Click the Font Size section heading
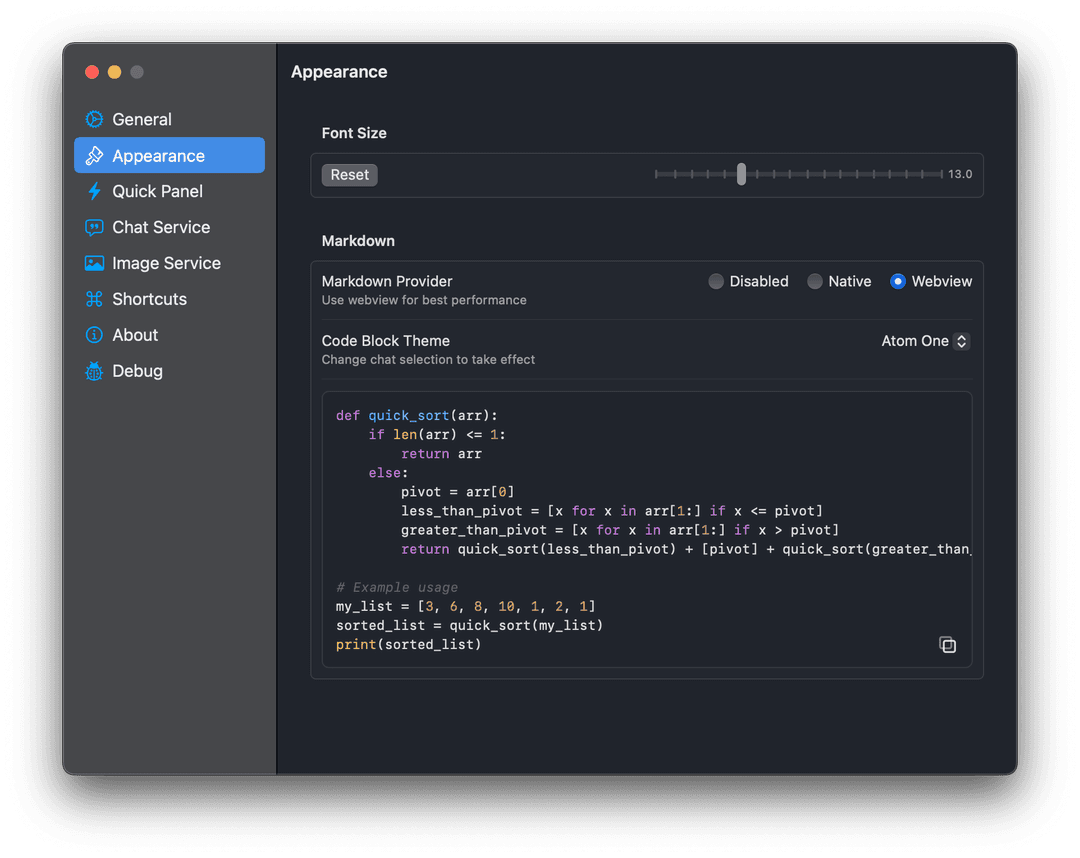This screenshot has width=1080, height=858. 354,133
